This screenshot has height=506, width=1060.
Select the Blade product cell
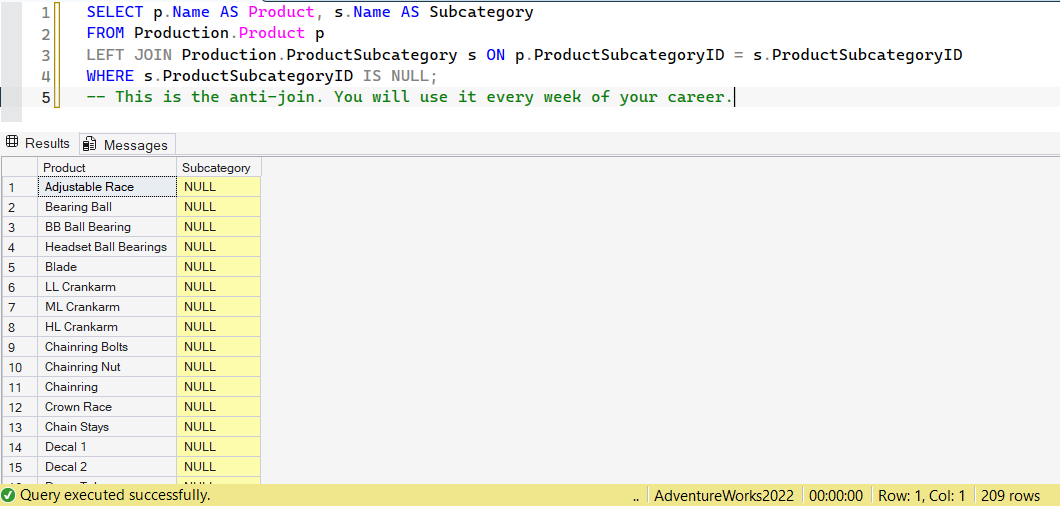107,267
